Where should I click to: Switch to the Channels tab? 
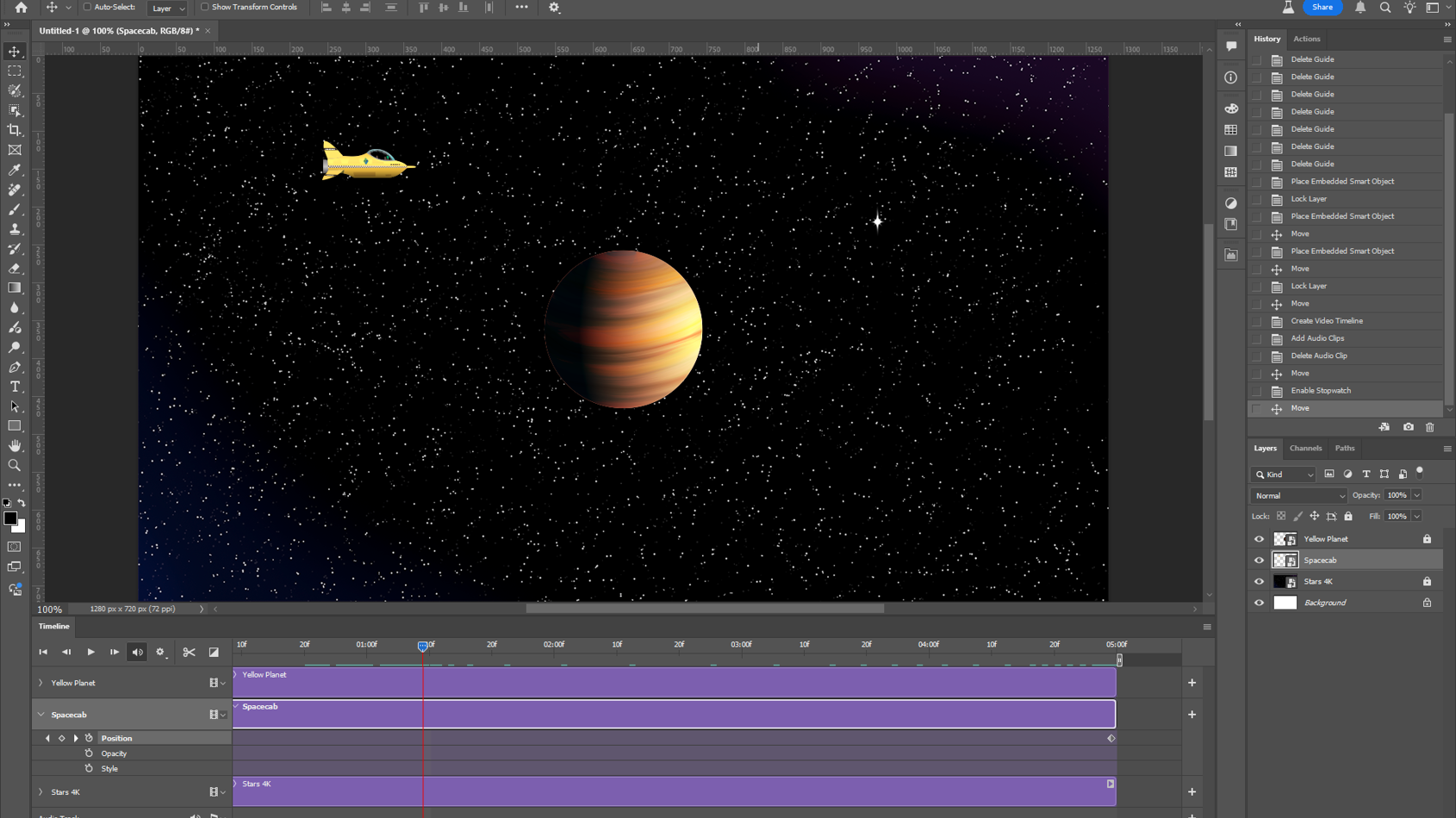pyautogui.click(x=1305, y=448)
